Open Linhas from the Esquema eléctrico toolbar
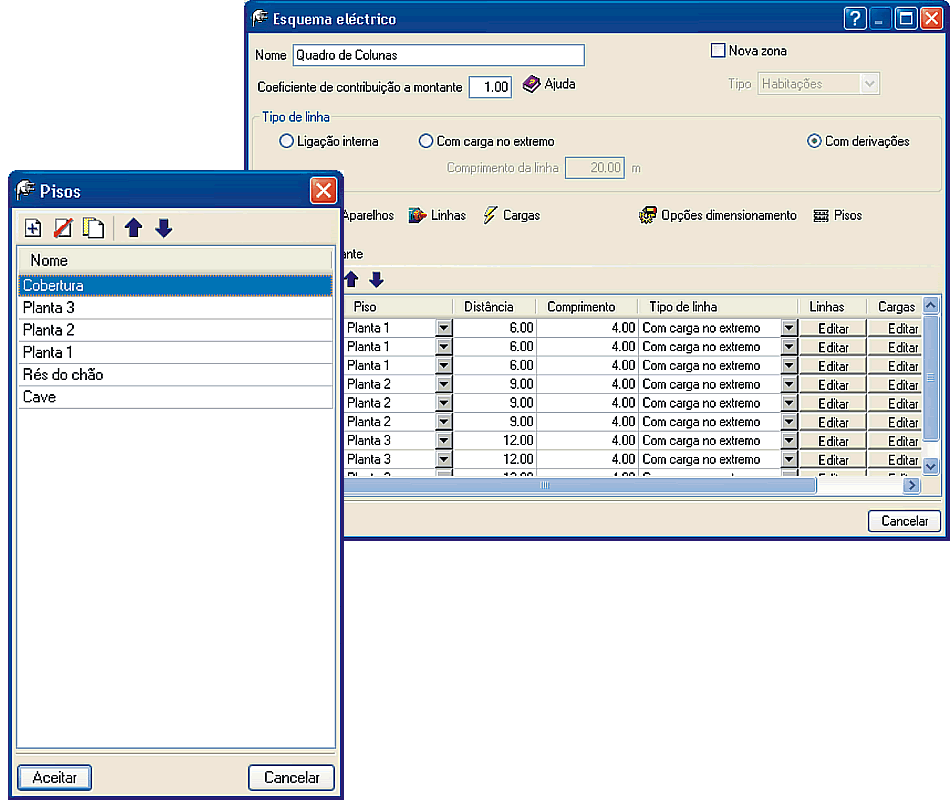 pyautogui.click(x=437, y=215)
